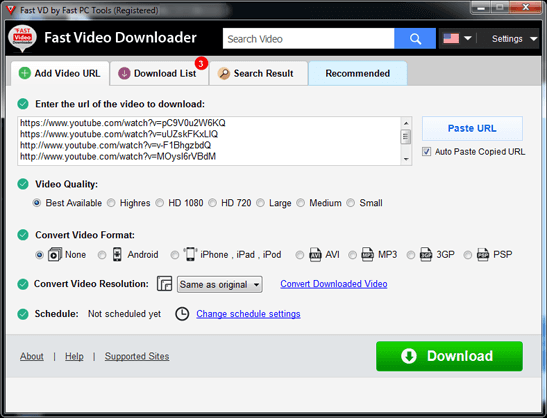Click green check beside Enter the url

[23, 104]
